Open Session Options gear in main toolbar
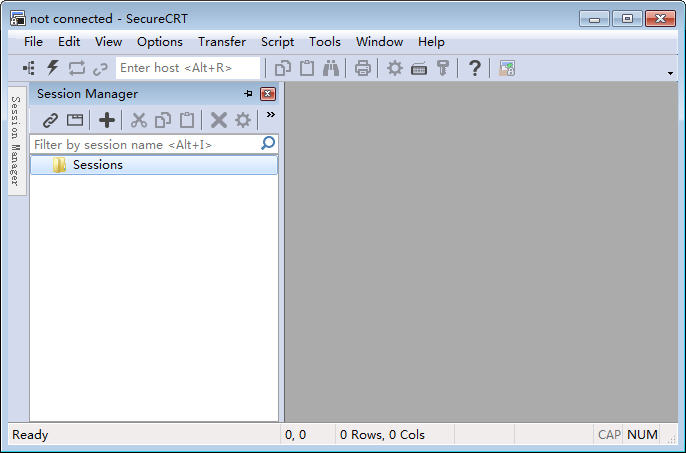 pyautogui.click(x=395, y=68)
